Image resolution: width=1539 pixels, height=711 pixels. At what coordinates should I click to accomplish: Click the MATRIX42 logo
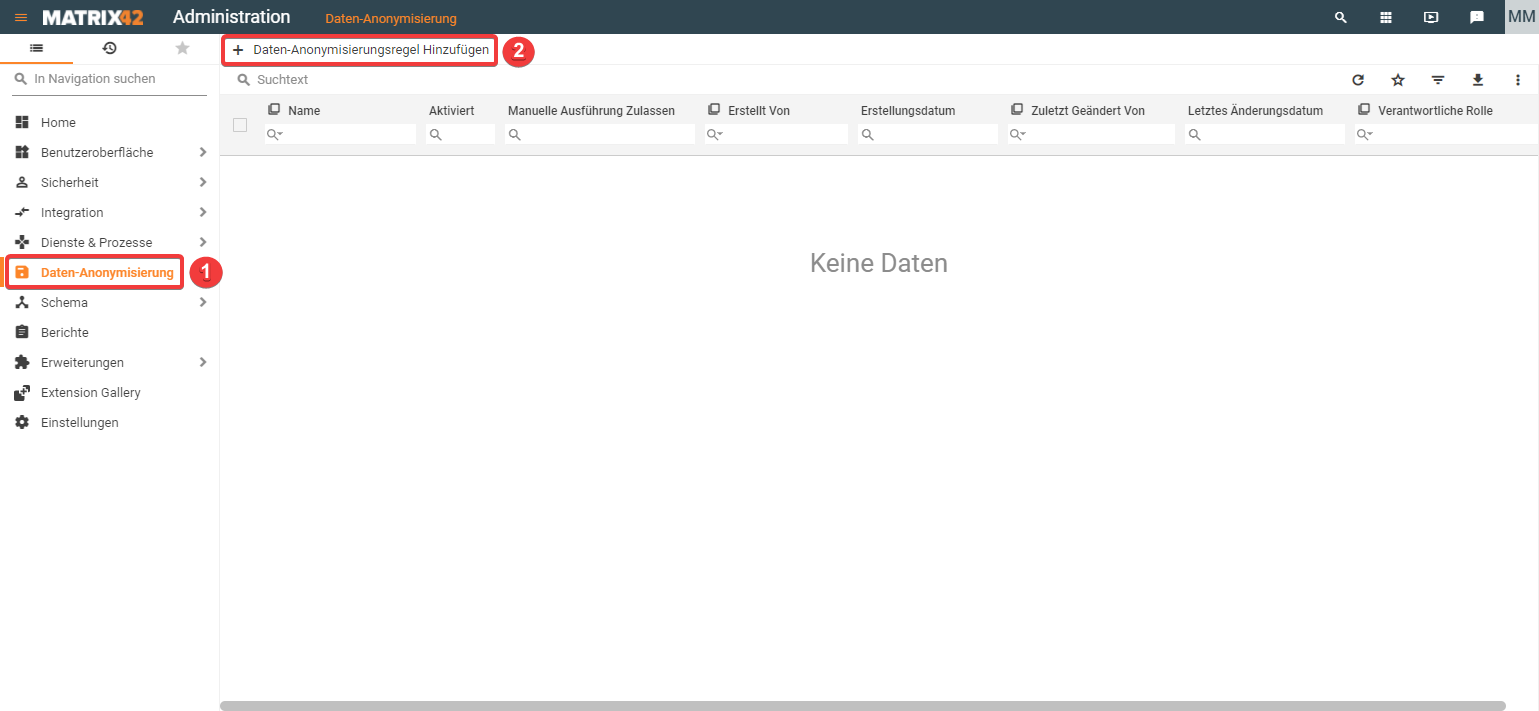93,17
